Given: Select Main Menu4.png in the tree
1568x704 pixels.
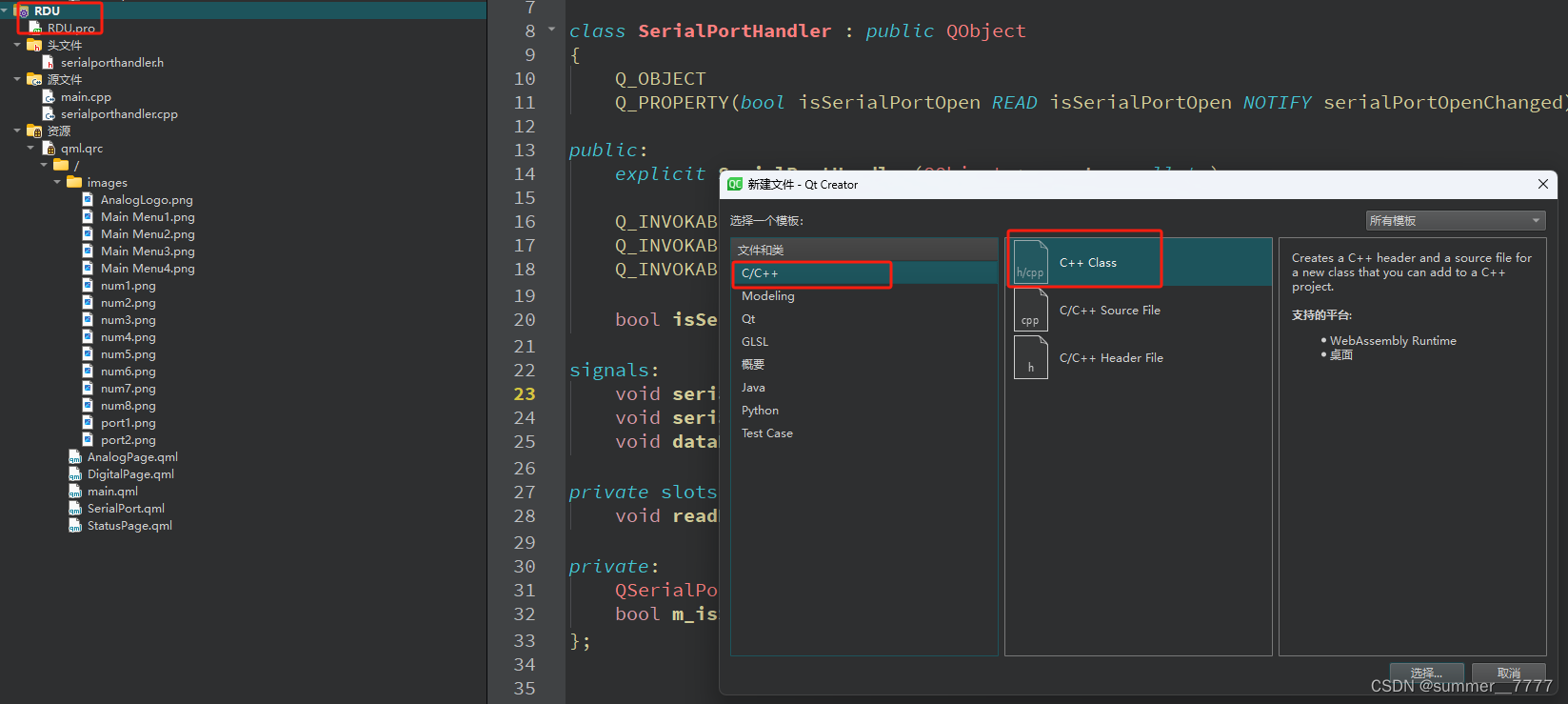Looking at the screenshot, I should point(148,269).
